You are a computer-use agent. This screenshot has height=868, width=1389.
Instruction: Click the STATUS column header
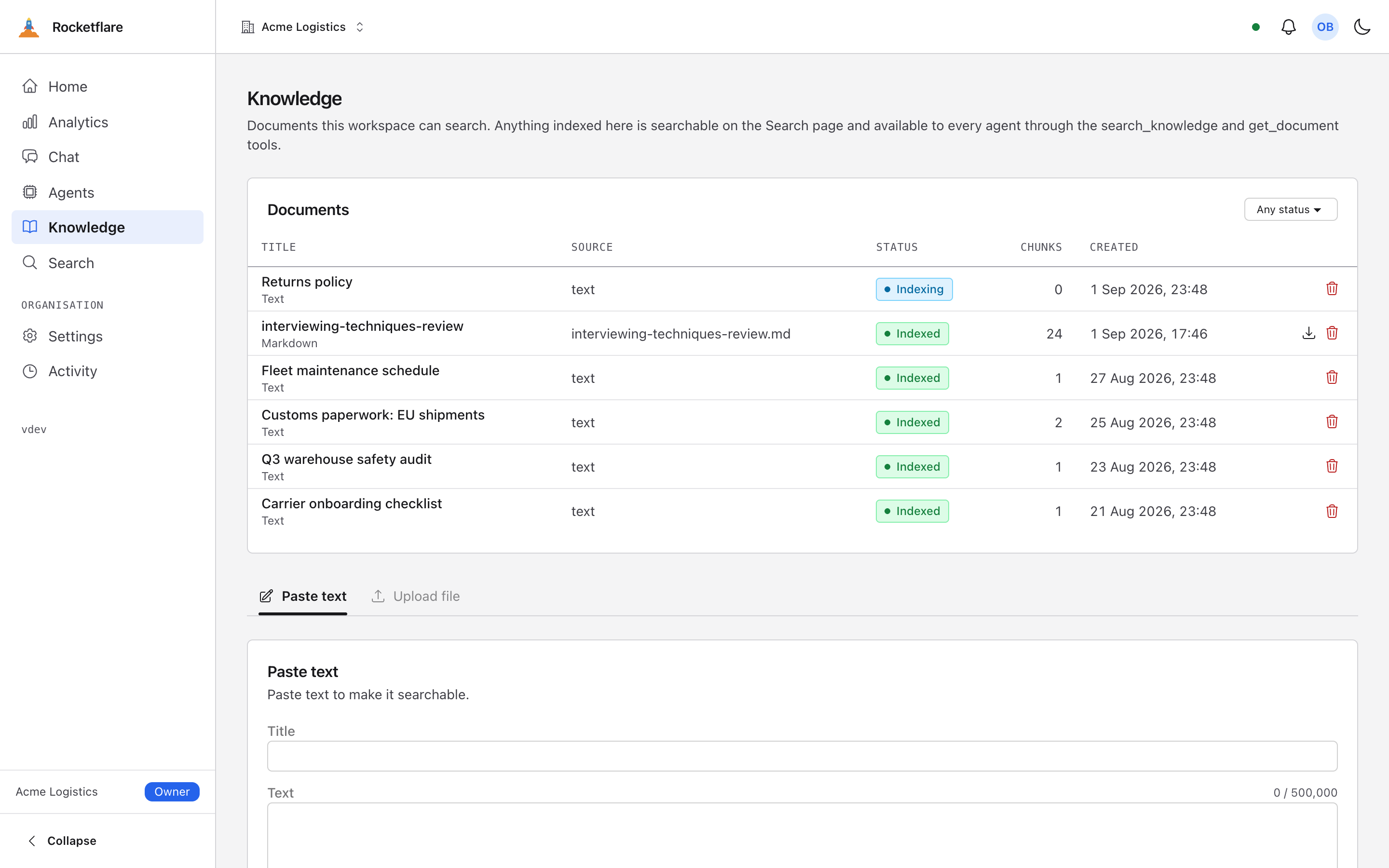897,247
